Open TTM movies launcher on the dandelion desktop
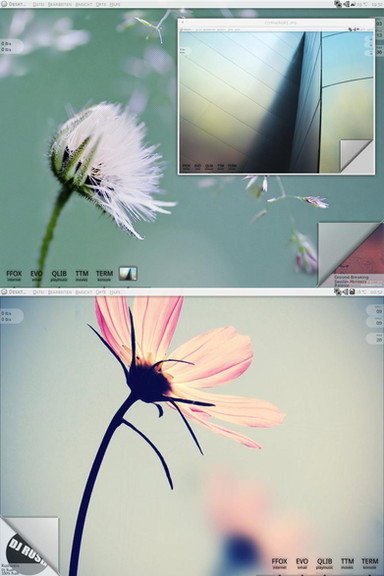Viewport: 384px width, 576px height. coord(82,276)
